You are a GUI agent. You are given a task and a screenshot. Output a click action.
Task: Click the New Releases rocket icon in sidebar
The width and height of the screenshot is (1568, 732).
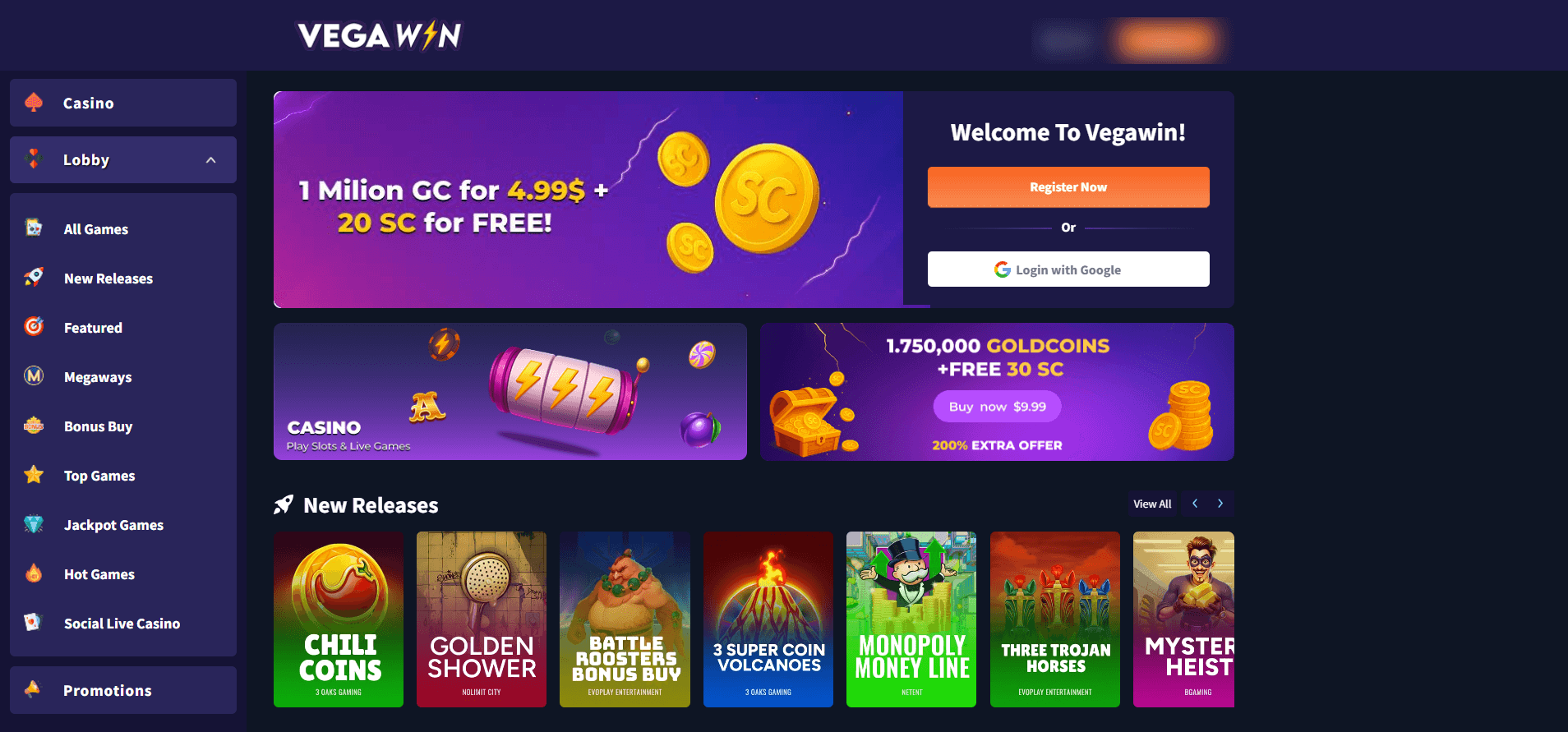pyautogui.click(x=34, y=277)
